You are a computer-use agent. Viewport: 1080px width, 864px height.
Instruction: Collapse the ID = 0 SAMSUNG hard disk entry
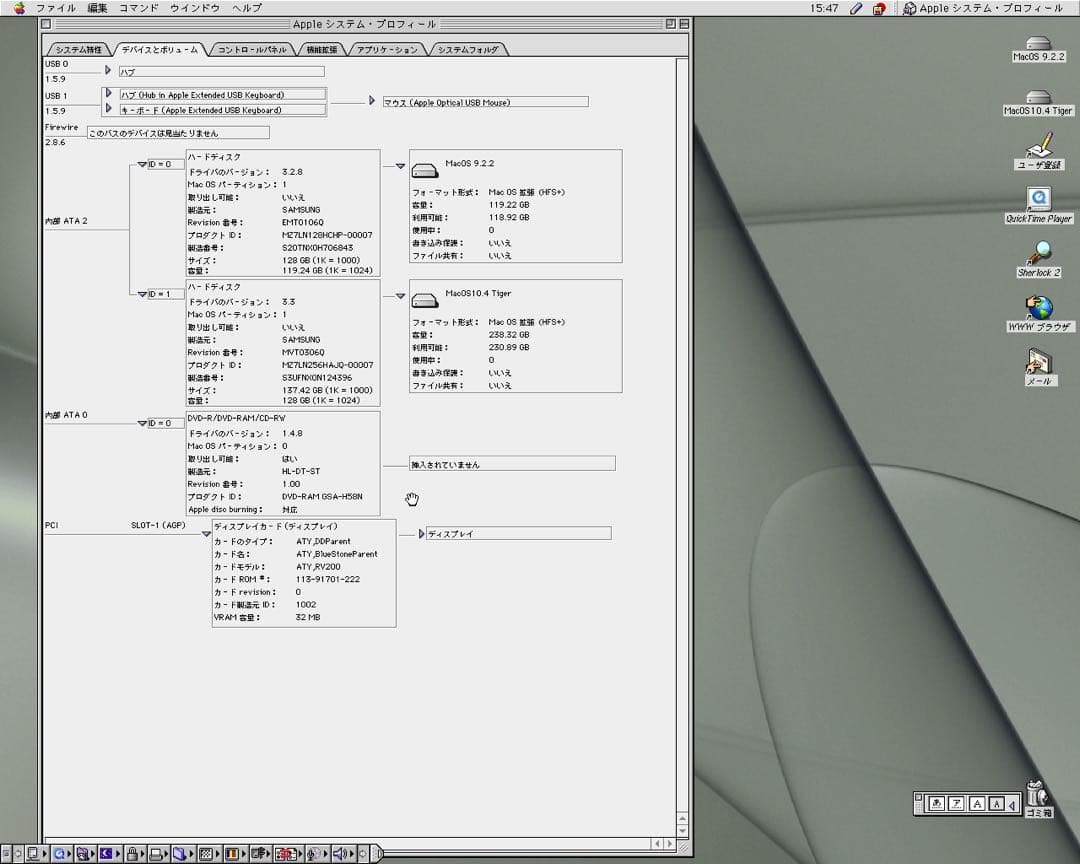[x=143, y=165]
